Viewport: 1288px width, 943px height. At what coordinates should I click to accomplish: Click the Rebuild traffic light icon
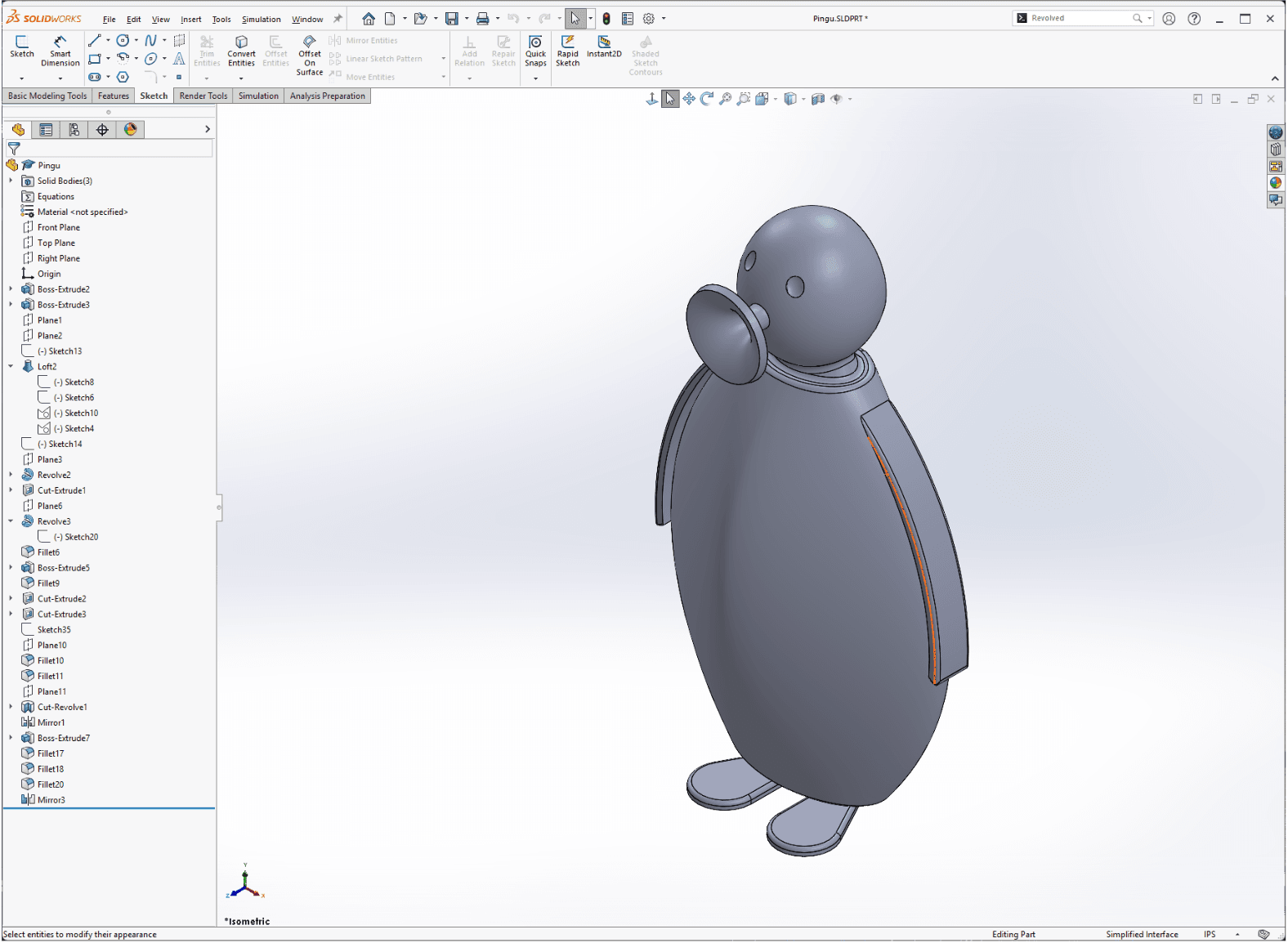[606, 19]
